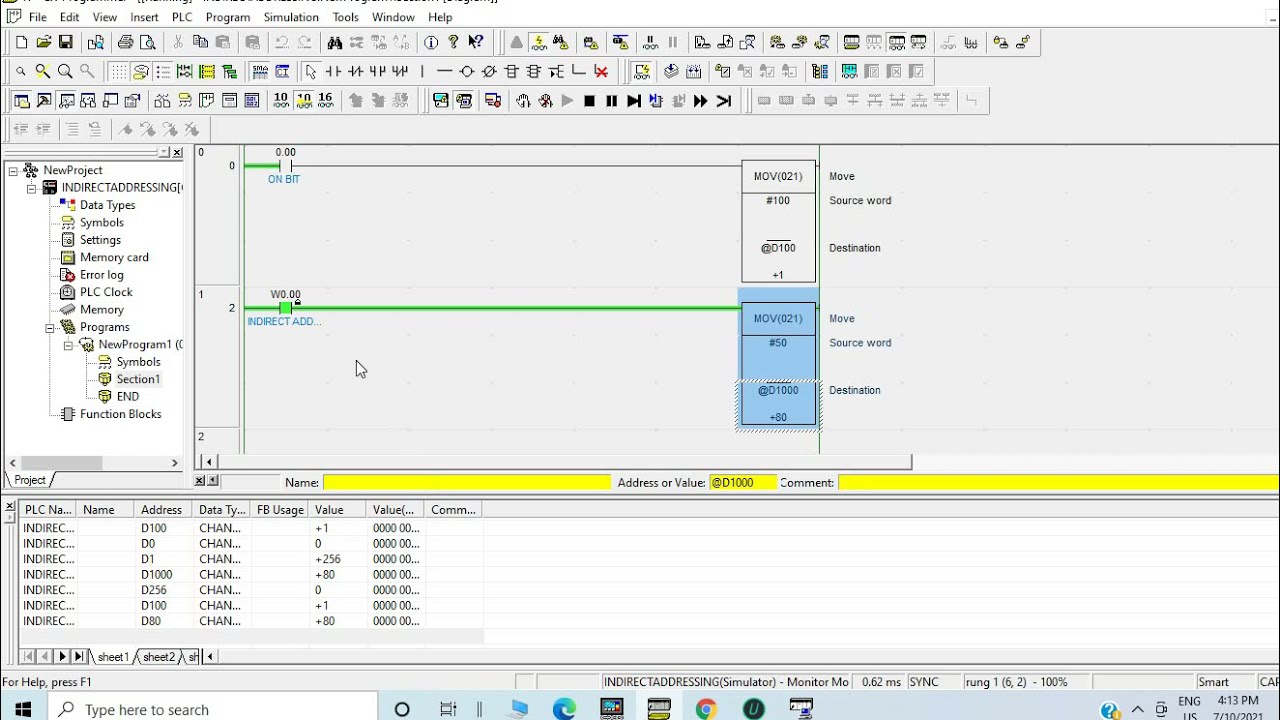
Task: Collapse the NewProgram1 tree node
Action: [68, 344]
